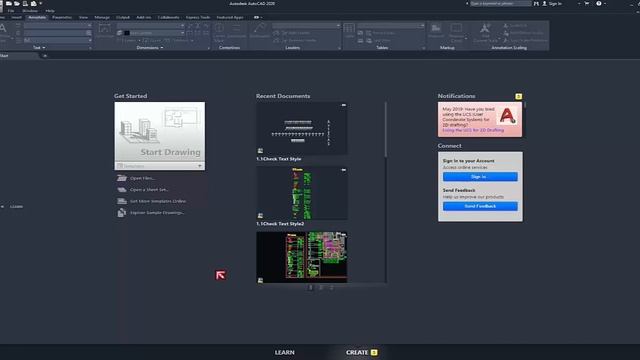
Task: Switch to the Output ribbon tab
Action: click(123, 18)
